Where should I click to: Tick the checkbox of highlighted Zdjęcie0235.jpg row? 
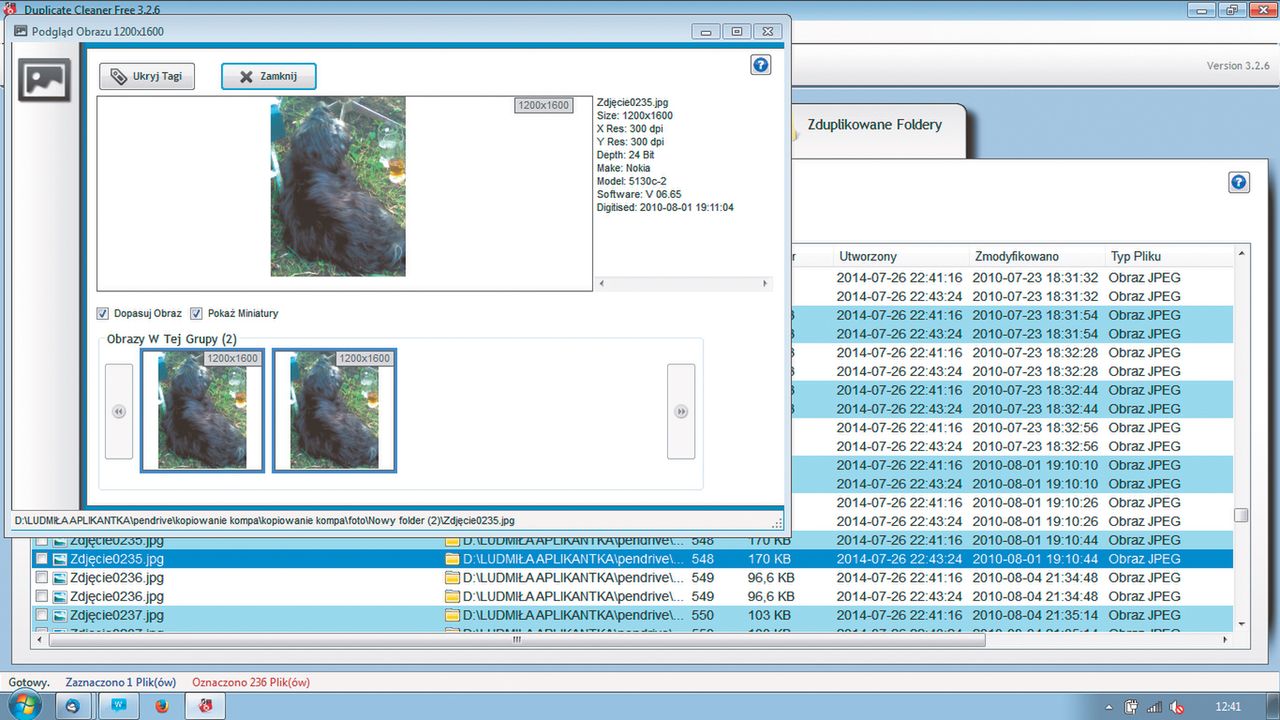click(42, 559)
